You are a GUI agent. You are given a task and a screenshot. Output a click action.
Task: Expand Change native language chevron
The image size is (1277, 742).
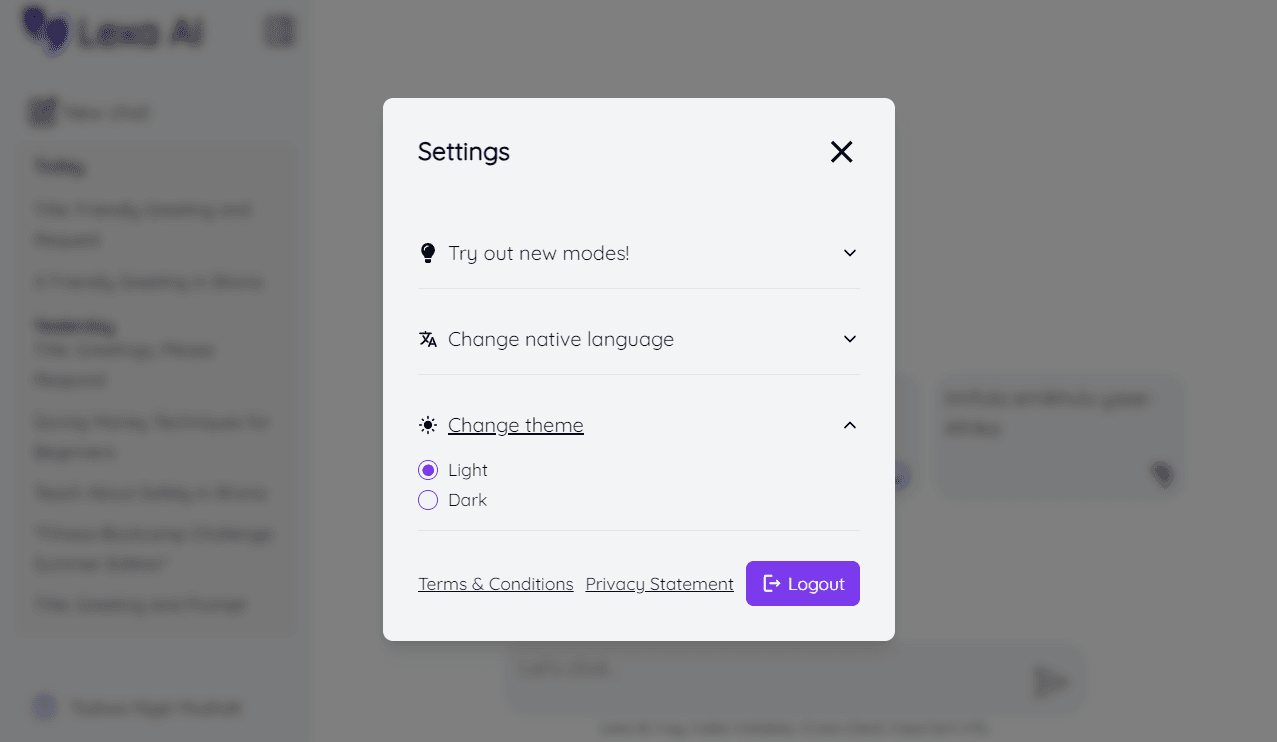850,339
